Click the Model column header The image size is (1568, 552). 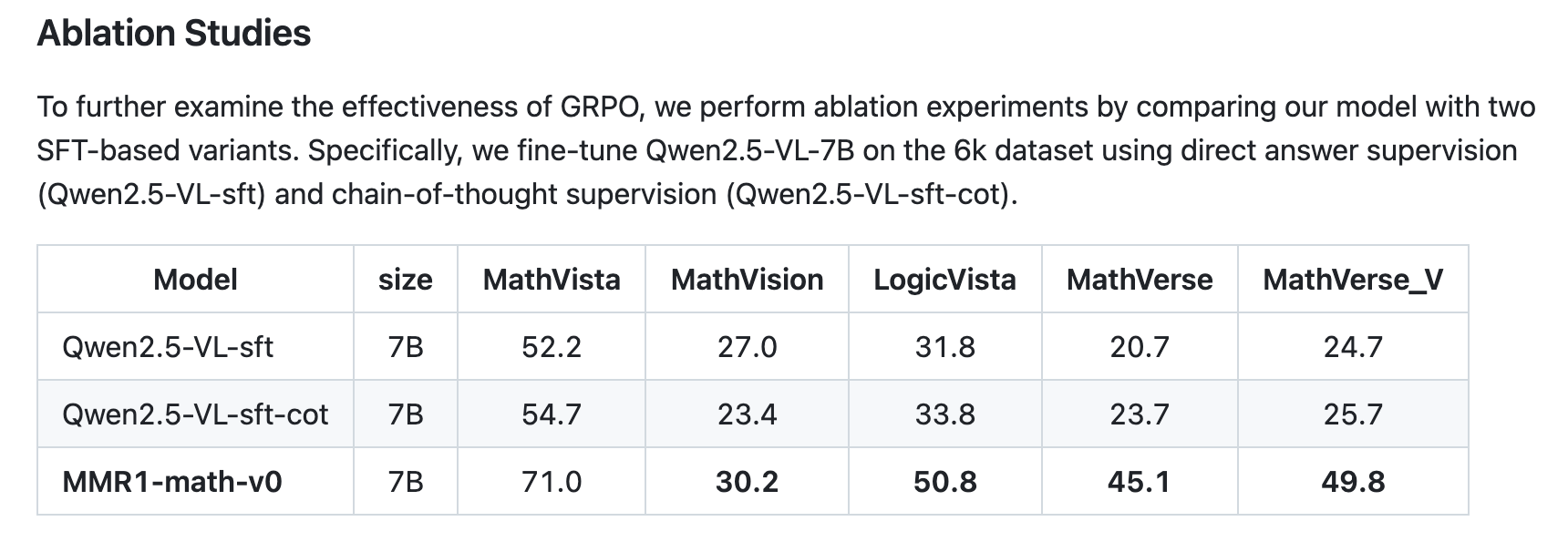195,280
